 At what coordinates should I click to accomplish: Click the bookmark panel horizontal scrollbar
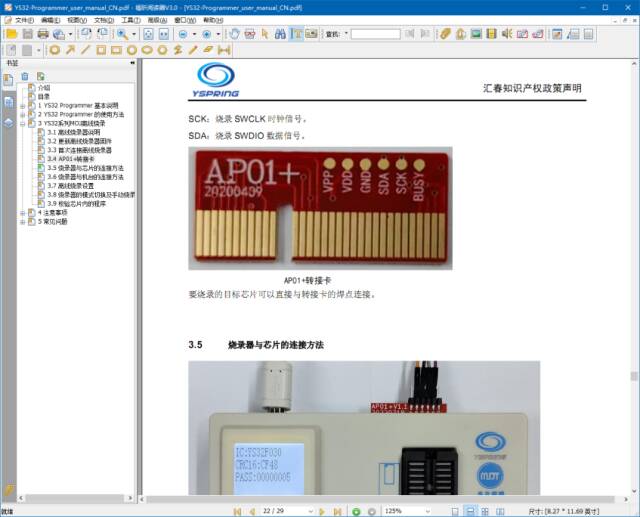pos(74,498)
